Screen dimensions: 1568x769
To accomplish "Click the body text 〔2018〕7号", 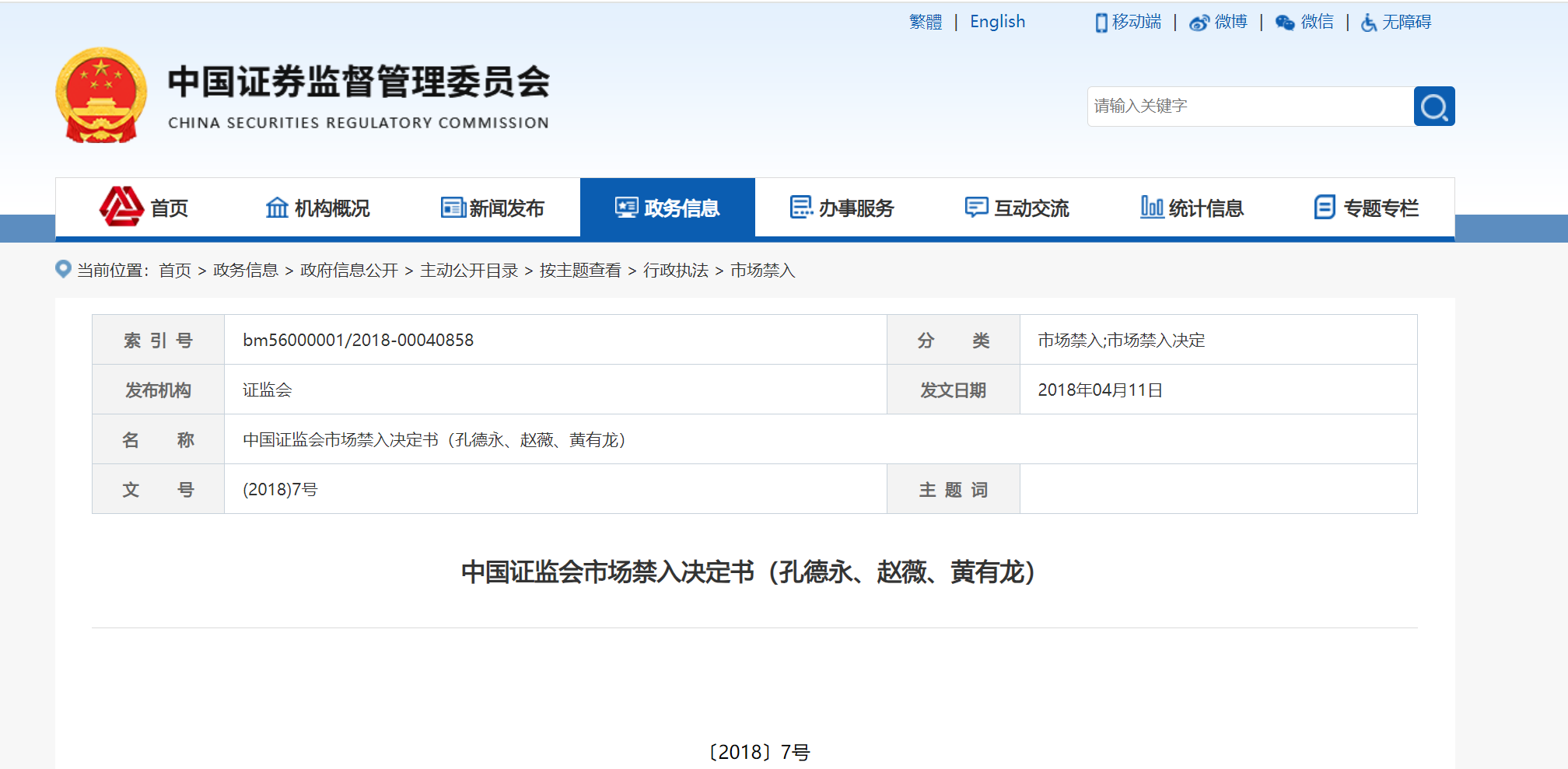I will click(759, 752).
